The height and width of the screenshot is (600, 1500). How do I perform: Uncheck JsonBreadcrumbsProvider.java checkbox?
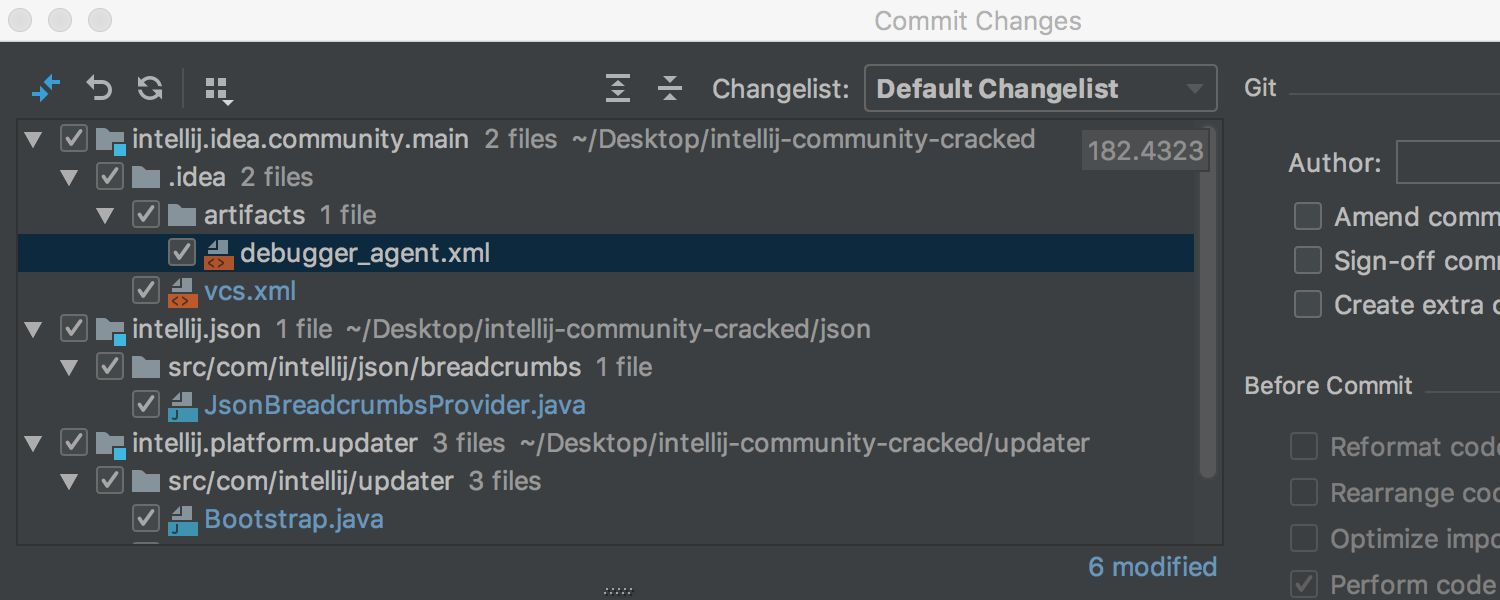146,405
